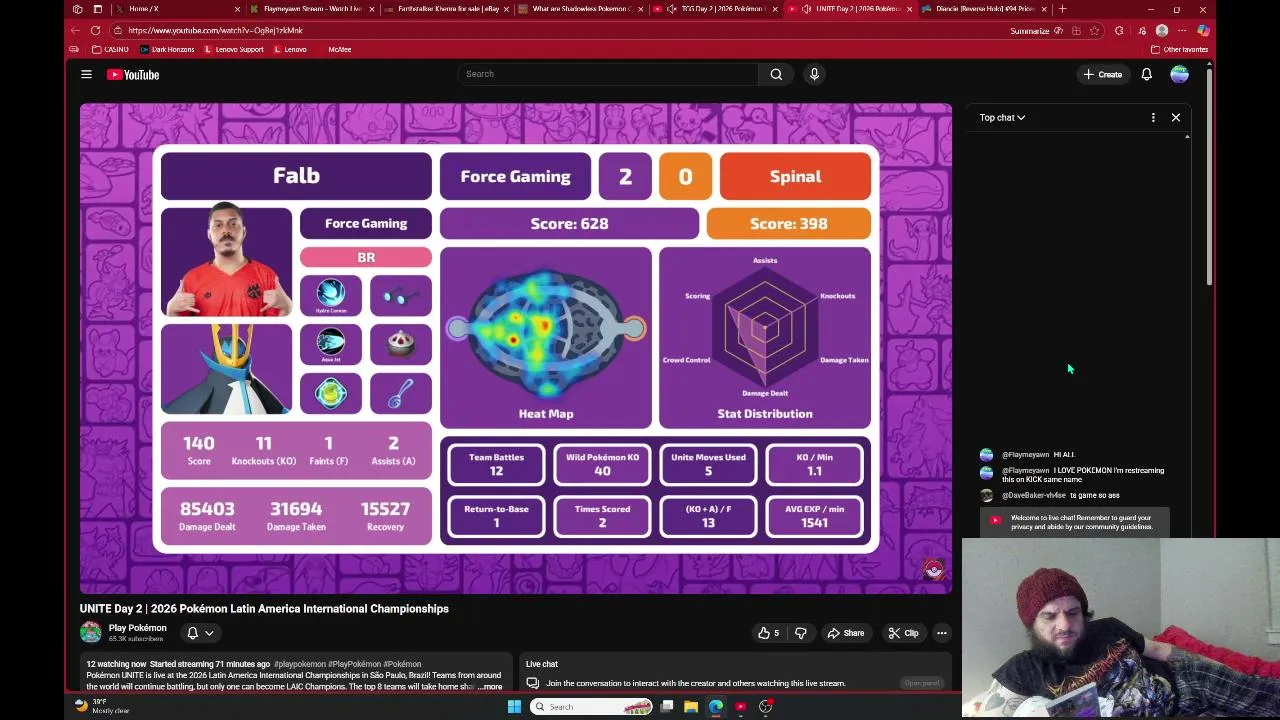Click the Windows taskbar search box

point(590,707)
